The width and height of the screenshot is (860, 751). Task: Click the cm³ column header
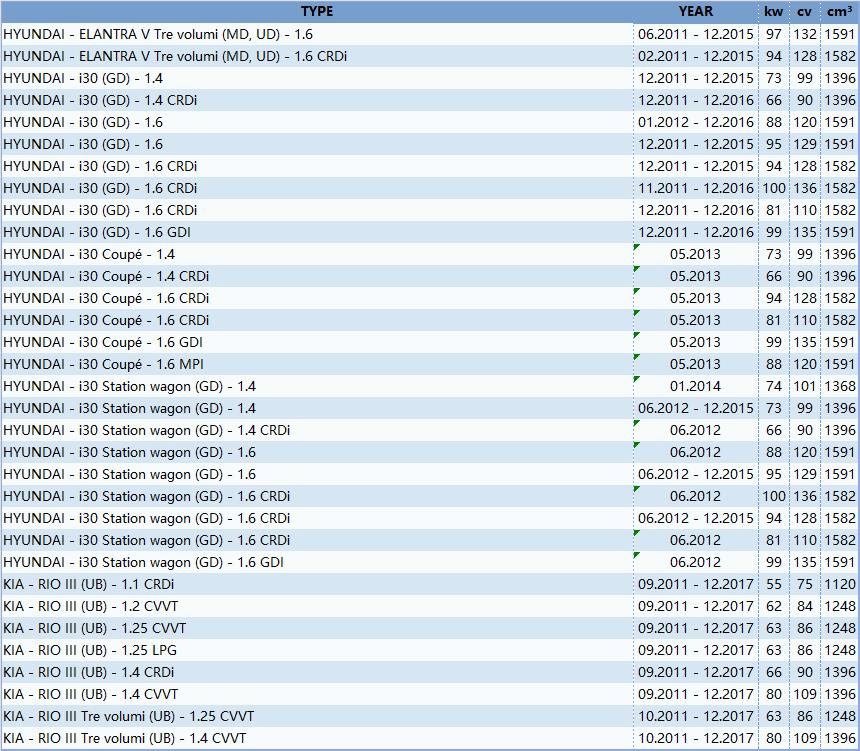click(839, 11)
